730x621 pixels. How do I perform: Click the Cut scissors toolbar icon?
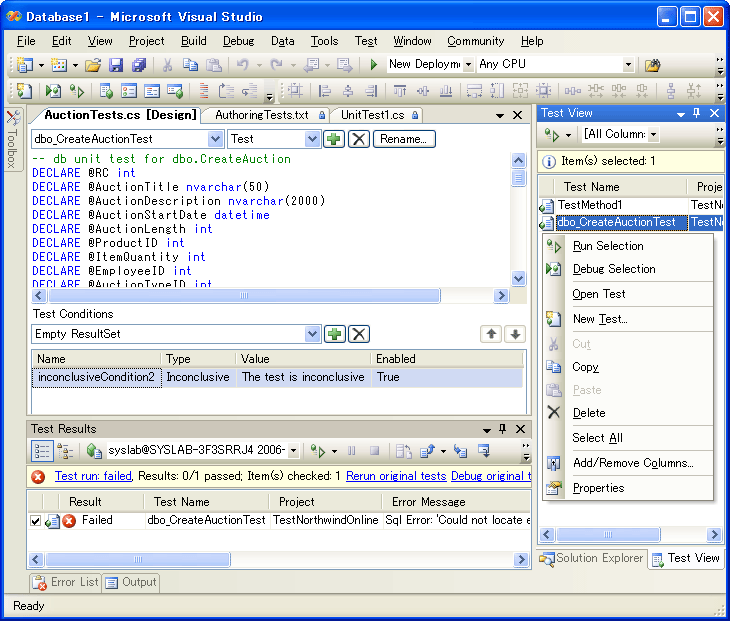tap(167, 65)
